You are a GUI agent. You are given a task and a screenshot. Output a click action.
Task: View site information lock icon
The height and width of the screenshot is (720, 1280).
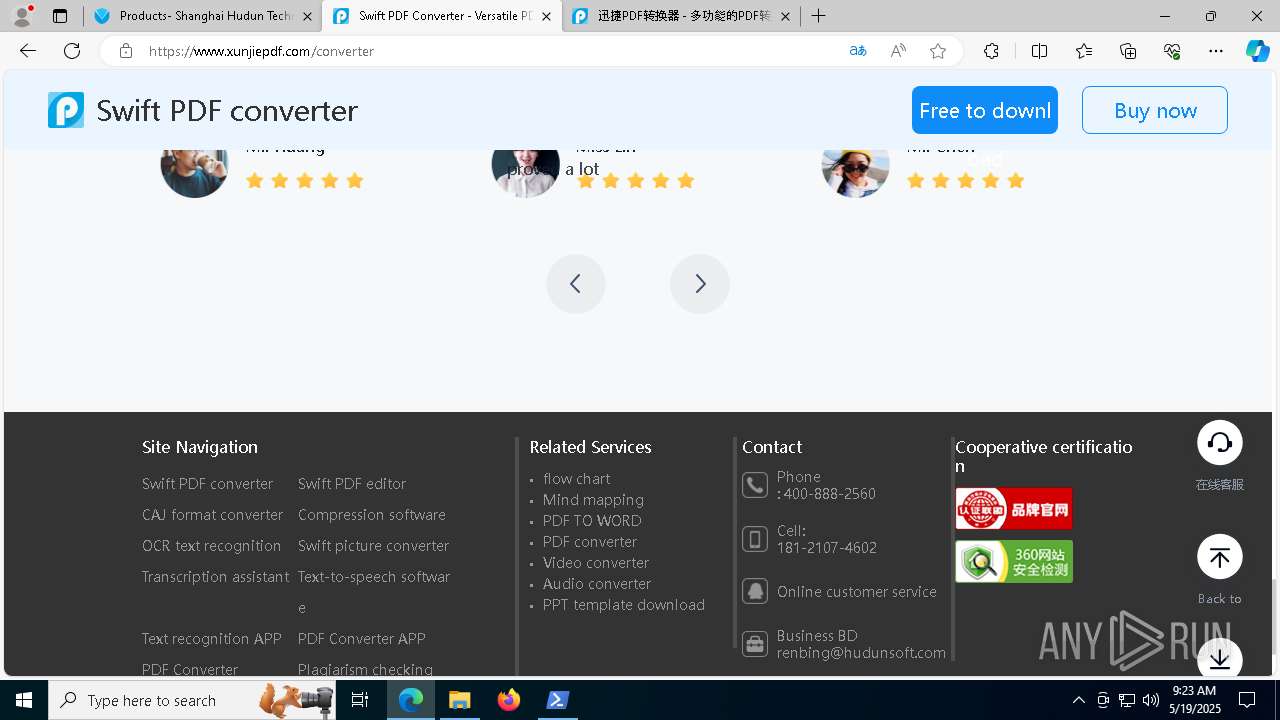pyautogui.click(x=126, y=51)
